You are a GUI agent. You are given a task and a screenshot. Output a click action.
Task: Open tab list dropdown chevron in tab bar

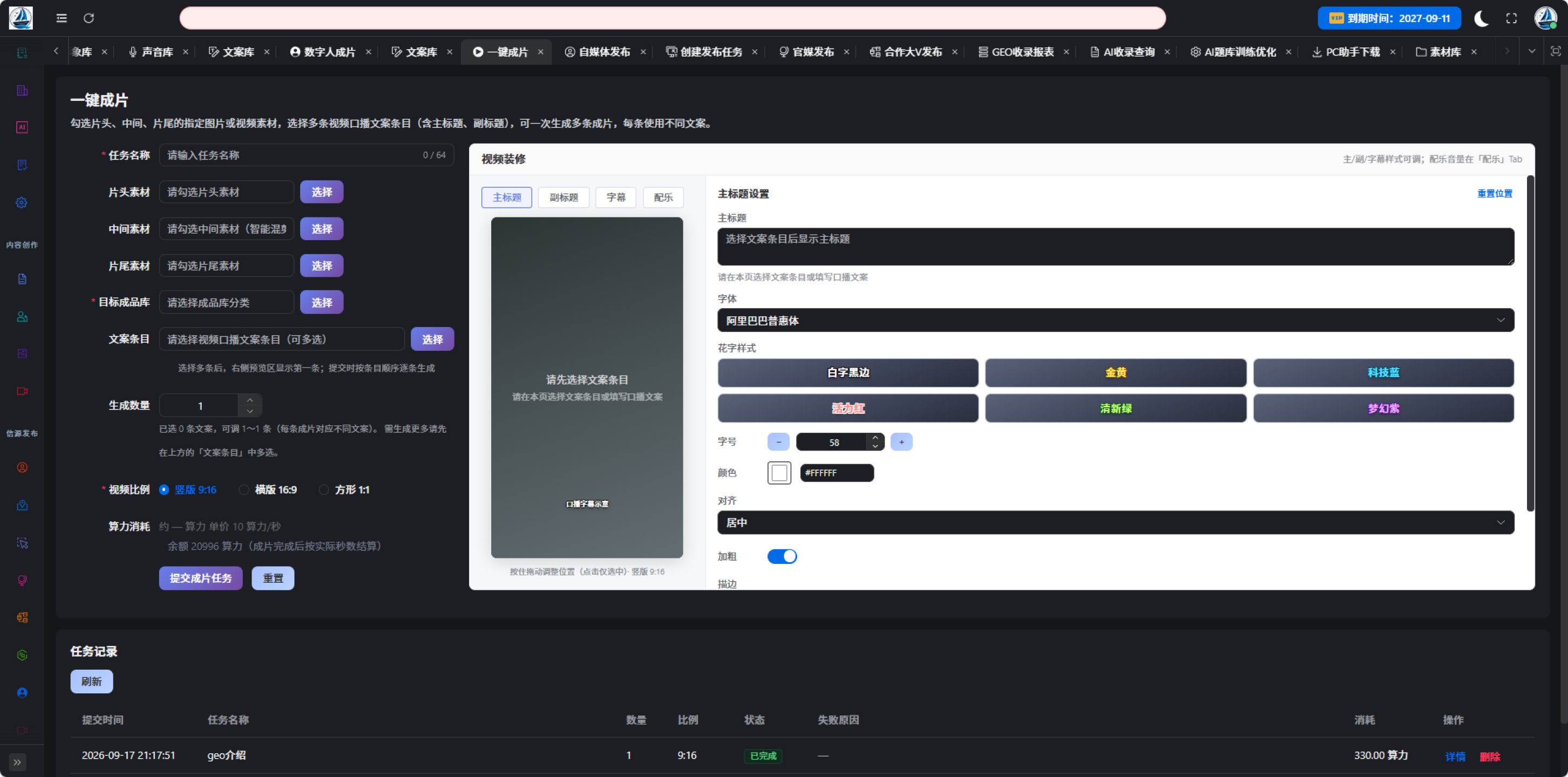pos(1531,52)
